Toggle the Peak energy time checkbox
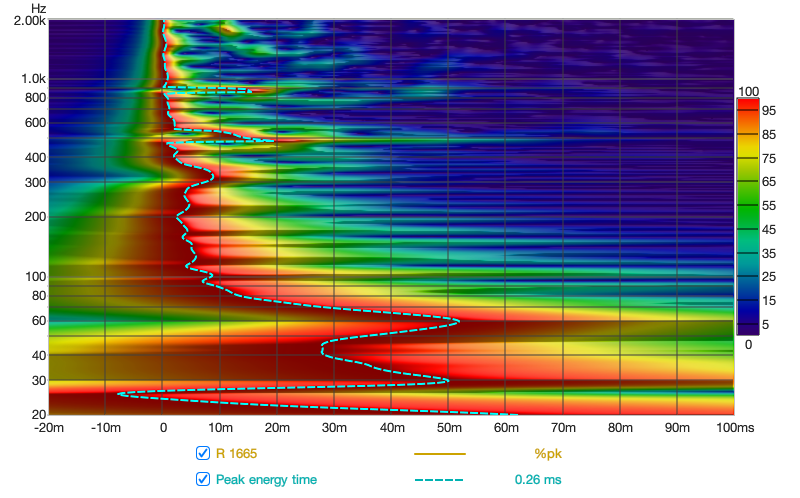The height and width of the screenshot is (498, 800). tap(204, 479)
